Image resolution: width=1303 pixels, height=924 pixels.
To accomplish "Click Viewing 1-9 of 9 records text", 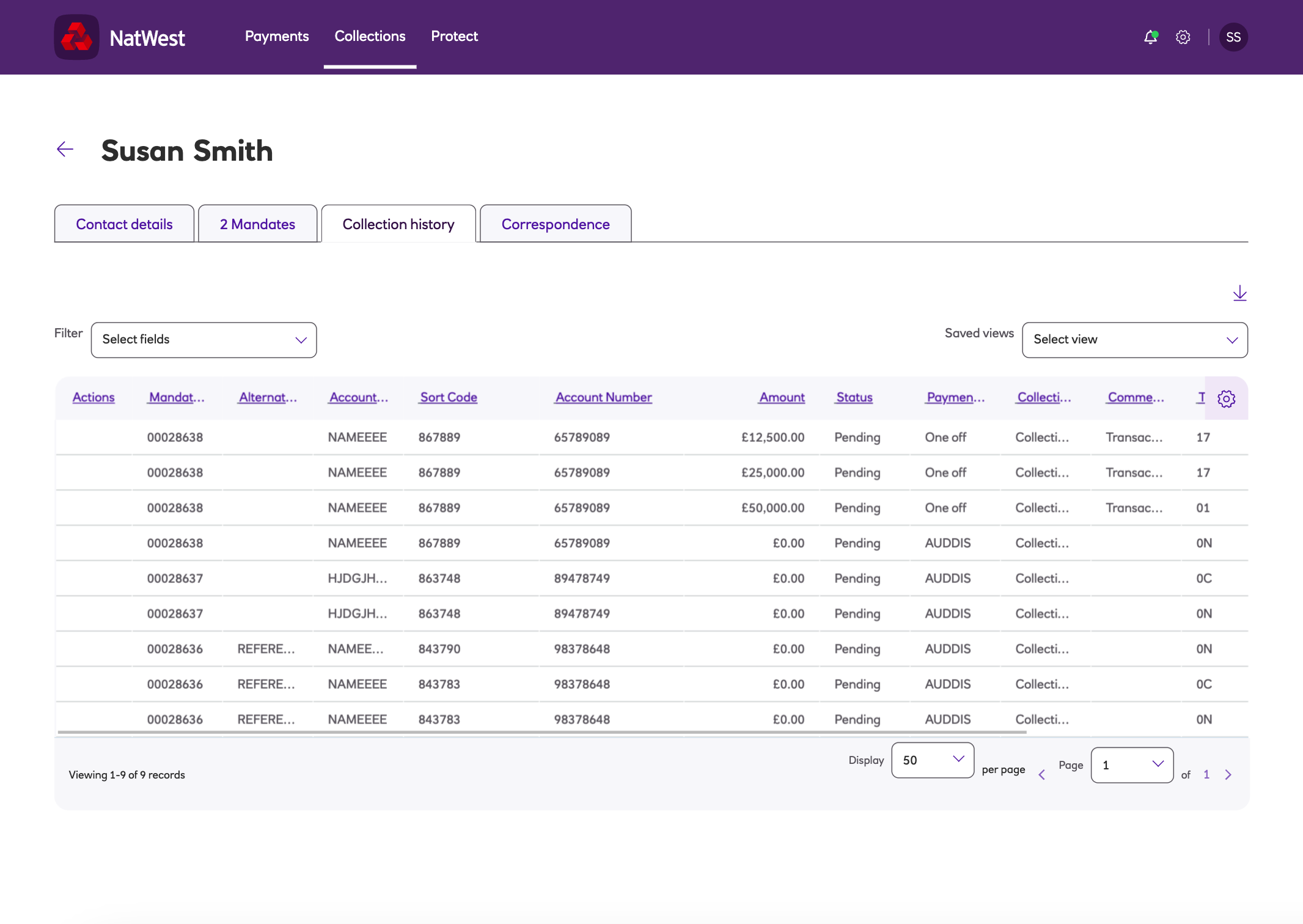I will click(127, 775).
